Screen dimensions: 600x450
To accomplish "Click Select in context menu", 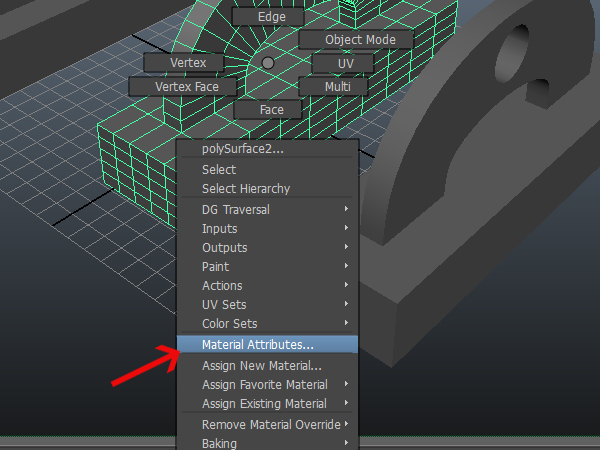I will [x=267, y=170].
